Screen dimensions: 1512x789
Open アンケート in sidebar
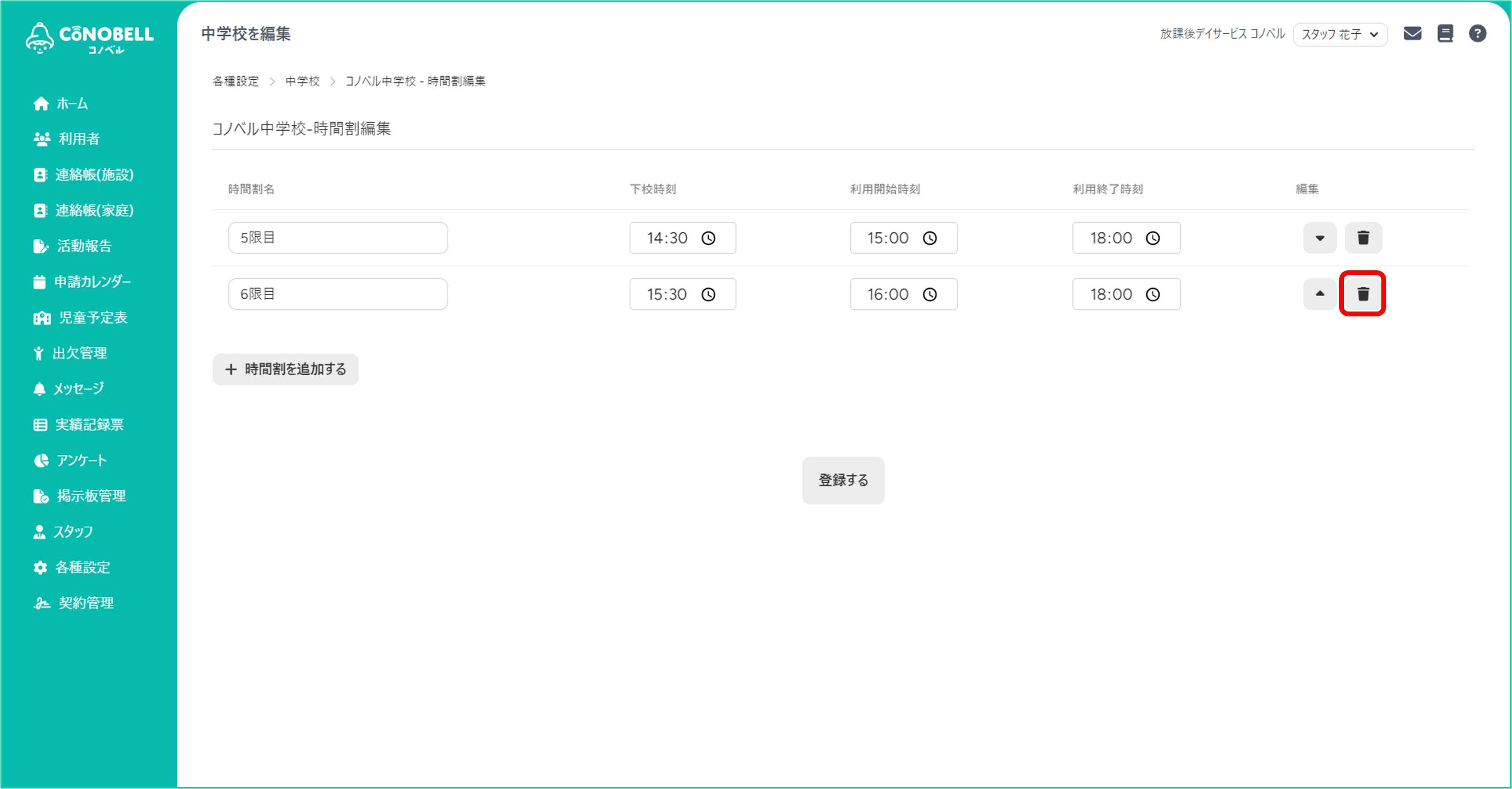tap(71, 460)
